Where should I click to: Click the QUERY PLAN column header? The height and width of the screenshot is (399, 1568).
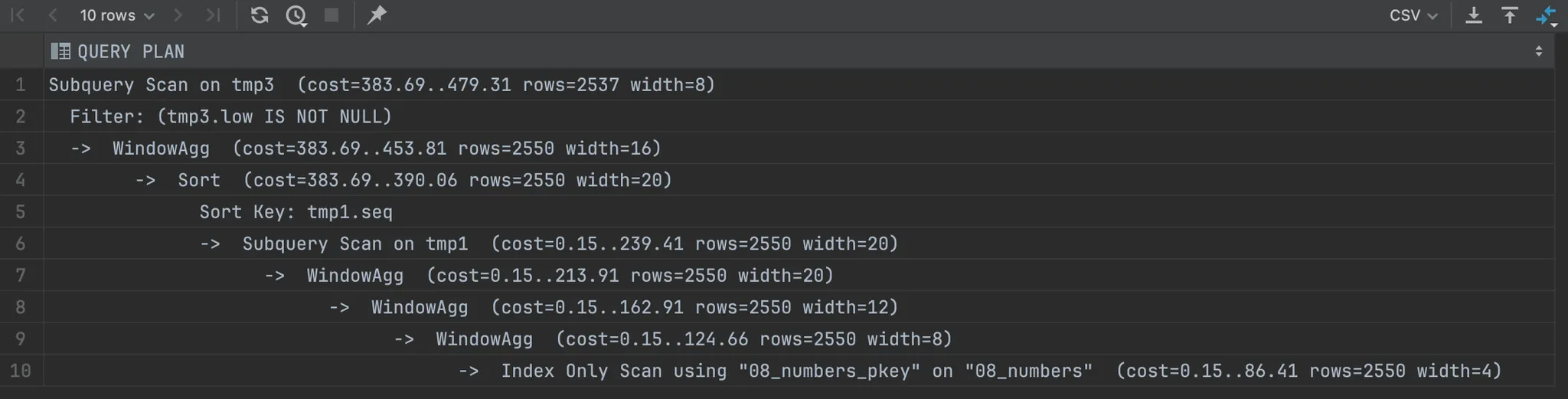tap(131, 51)
